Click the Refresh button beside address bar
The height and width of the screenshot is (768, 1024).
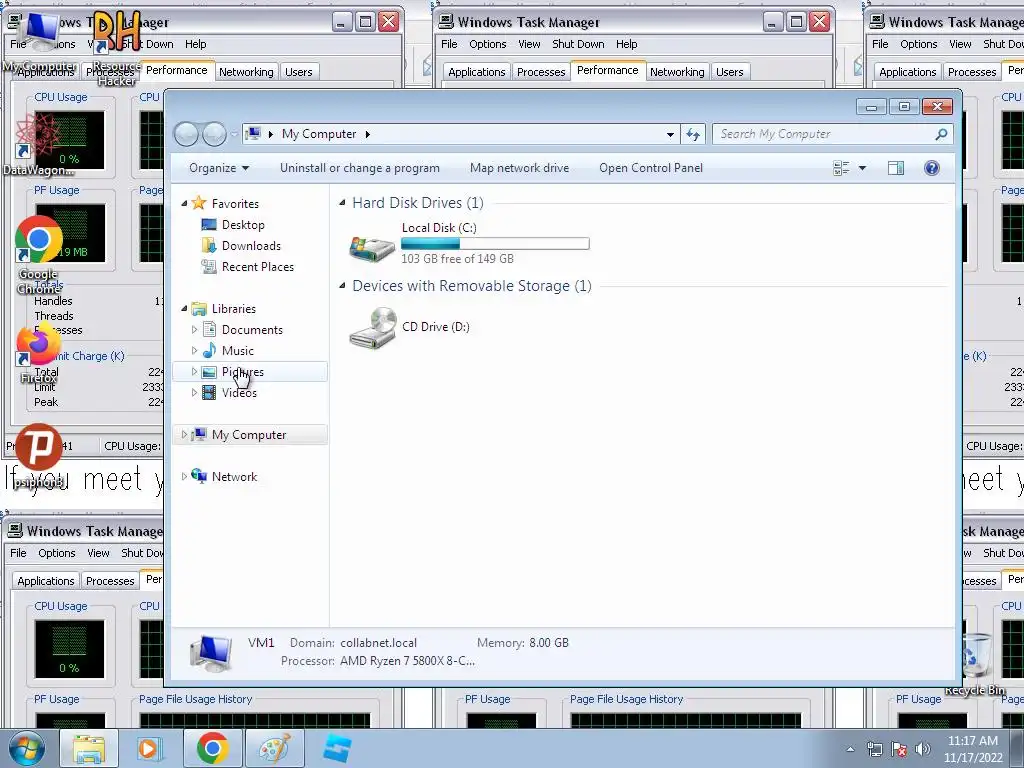pos(692,135)
